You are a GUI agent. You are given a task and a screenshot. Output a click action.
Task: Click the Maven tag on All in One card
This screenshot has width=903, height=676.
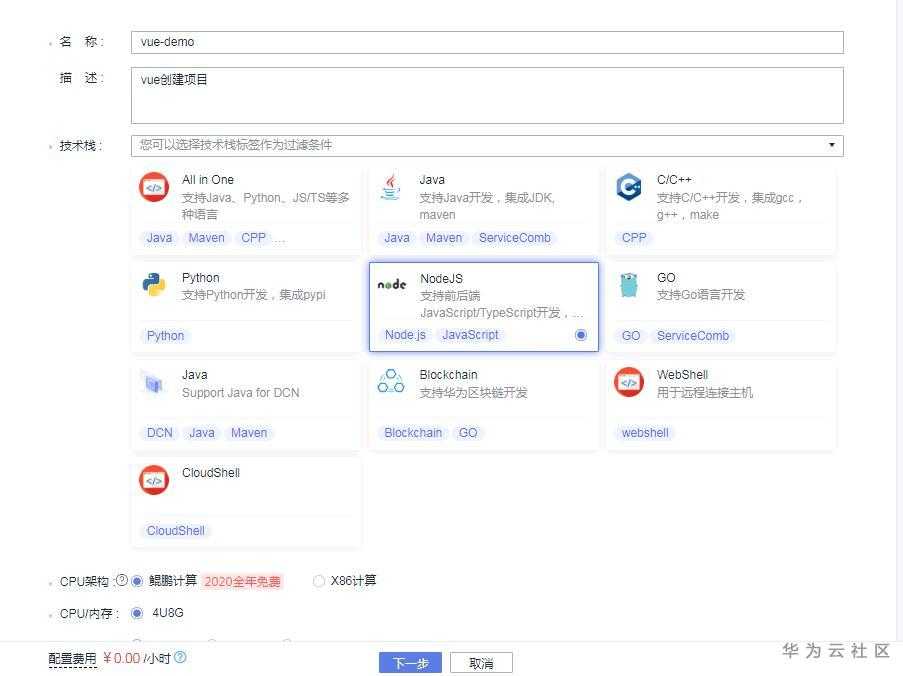pos(206,238)
